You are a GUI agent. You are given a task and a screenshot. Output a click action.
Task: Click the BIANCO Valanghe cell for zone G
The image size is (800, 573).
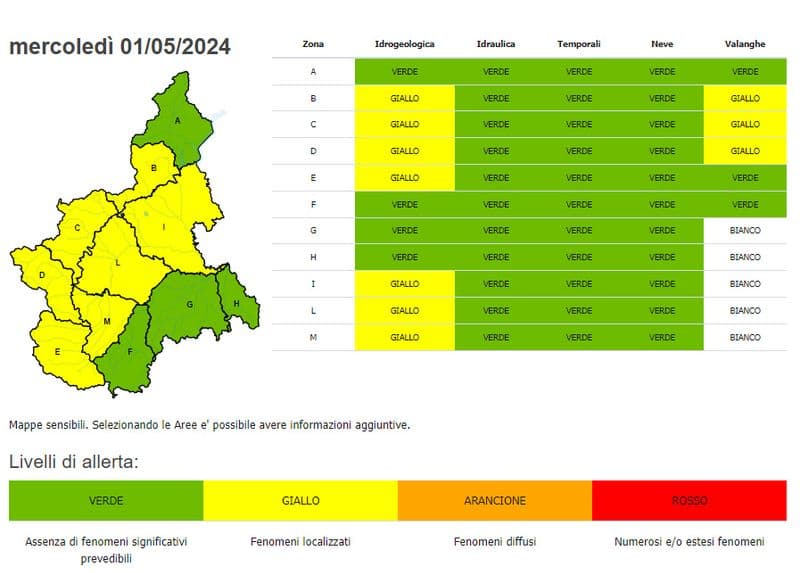[x=745, y=230]
